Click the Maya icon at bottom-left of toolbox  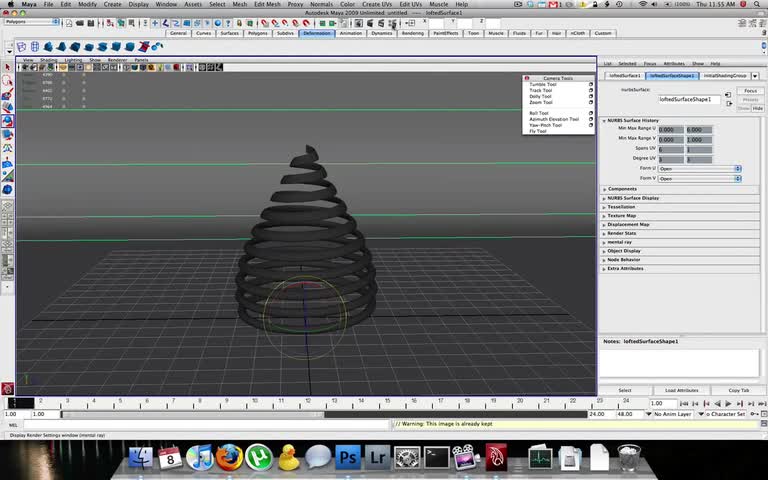coord(7,388)
